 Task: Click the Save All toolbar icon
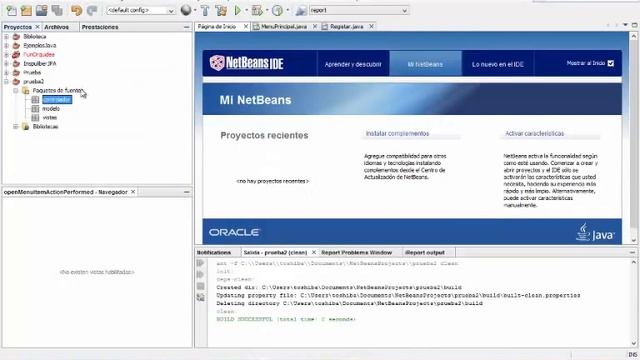57,10
